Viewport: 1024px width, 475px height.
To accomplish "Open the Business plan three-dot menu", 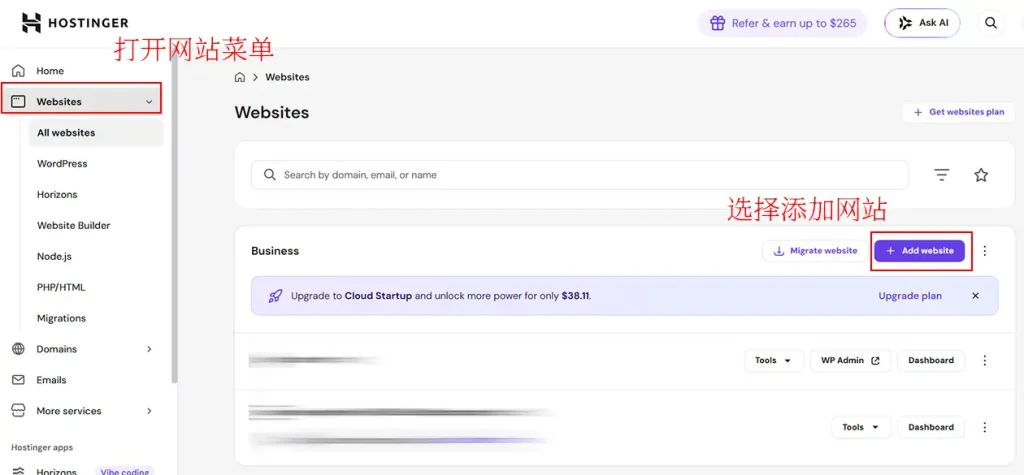I will click(x=985, y=251).
